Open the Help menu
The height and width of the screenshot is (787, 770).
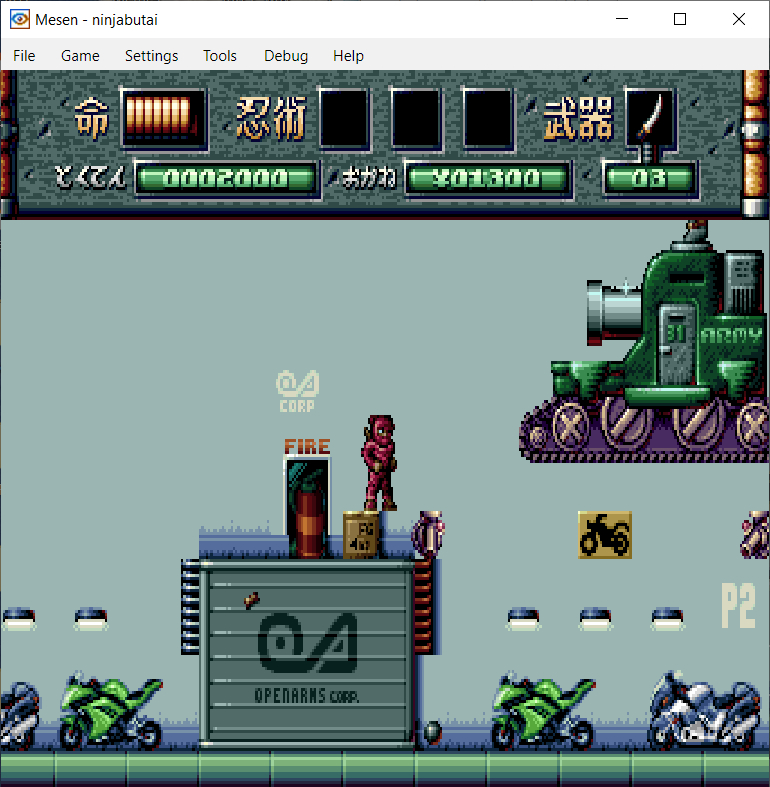pyautogui.click(x=348, y=56)
